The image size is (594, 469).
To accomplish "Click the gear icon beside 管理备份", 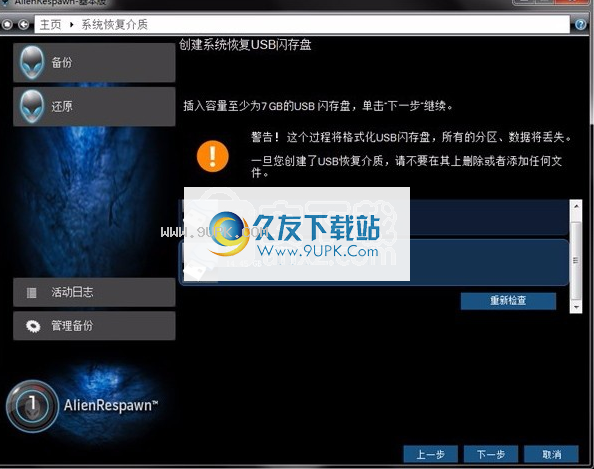I will pos(33,326).
